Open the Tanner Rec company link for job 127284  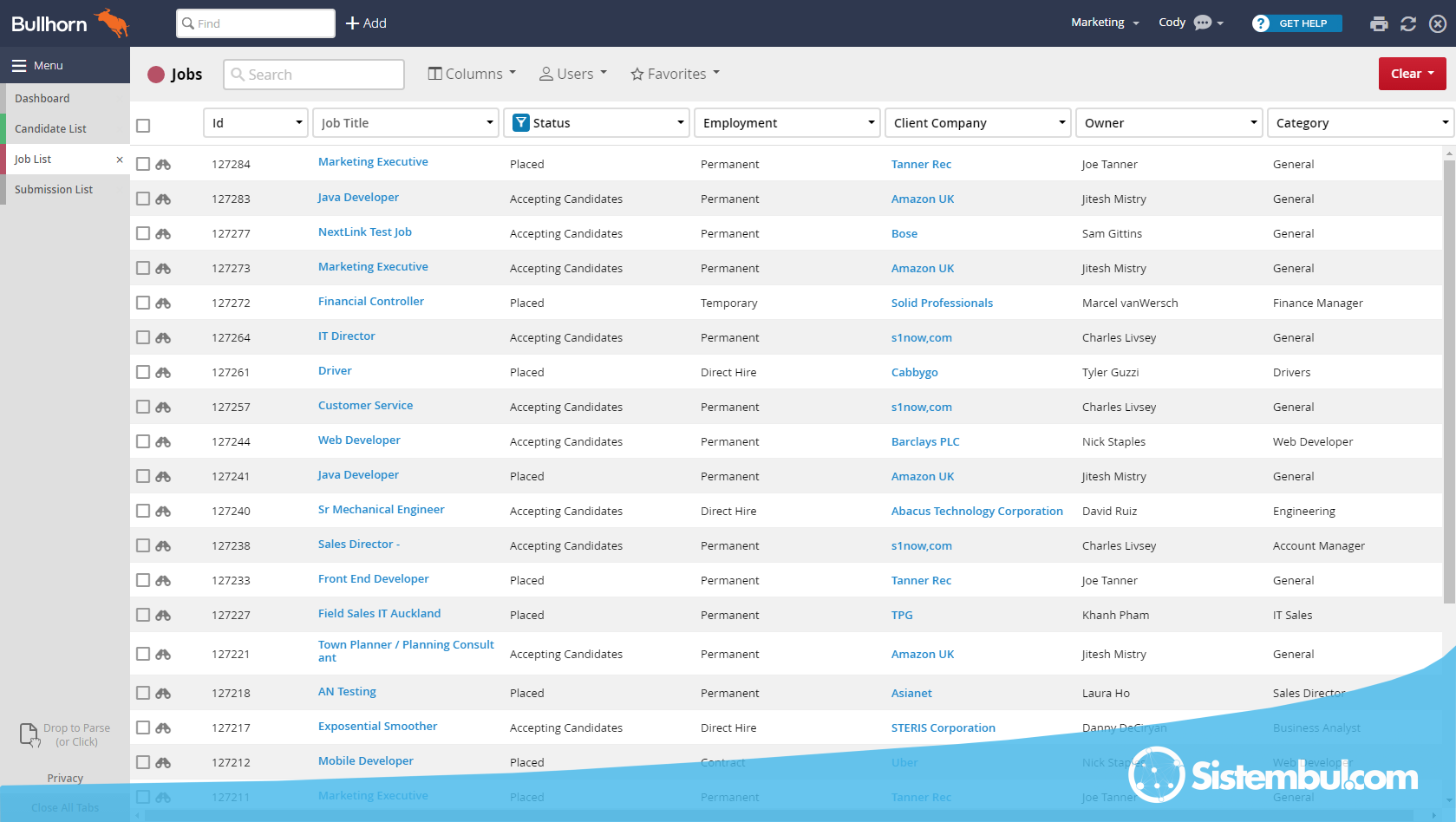click(921, 164)
